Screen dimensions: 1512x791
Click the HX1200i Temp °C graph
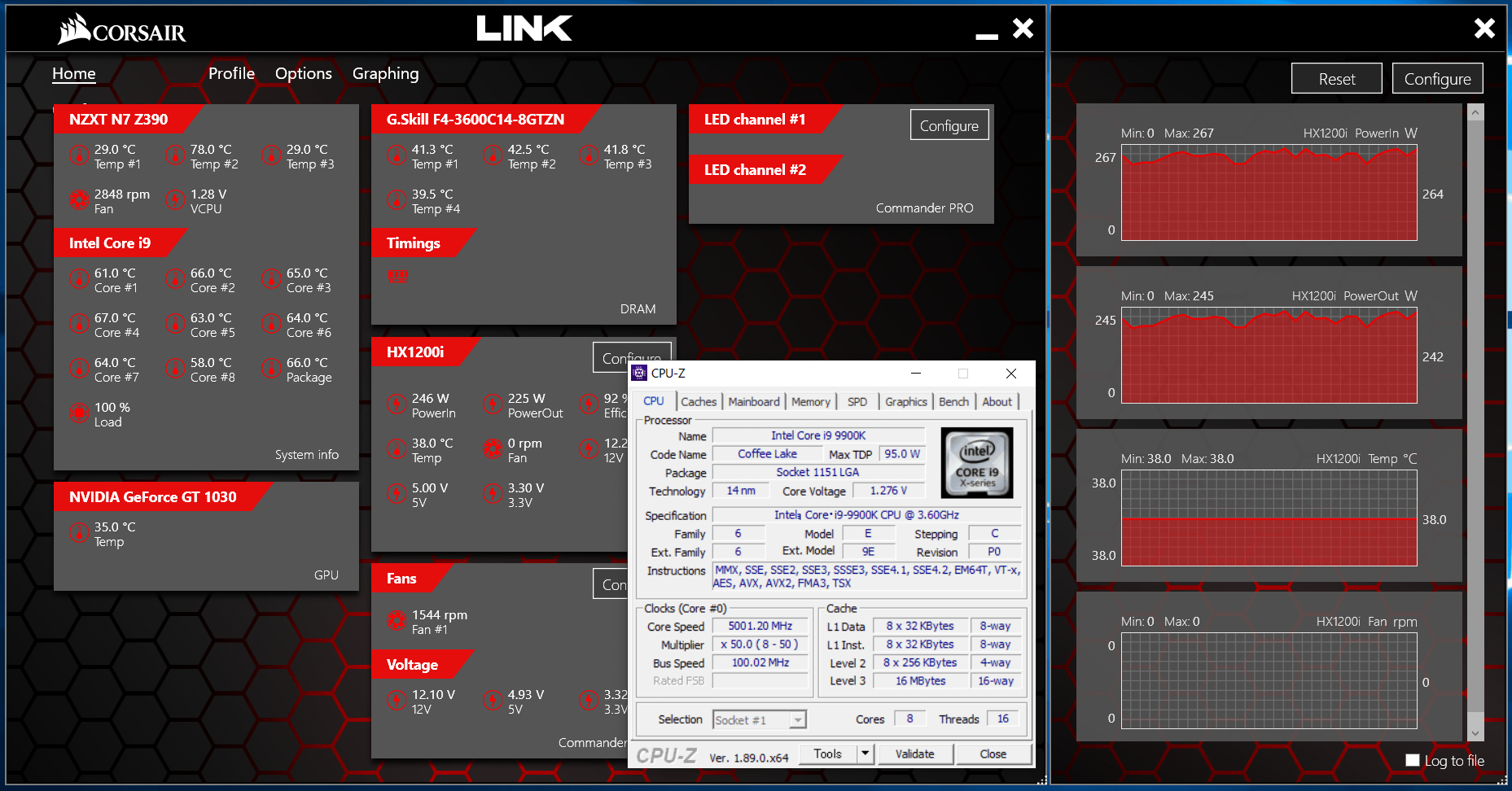pos(1269,518)
